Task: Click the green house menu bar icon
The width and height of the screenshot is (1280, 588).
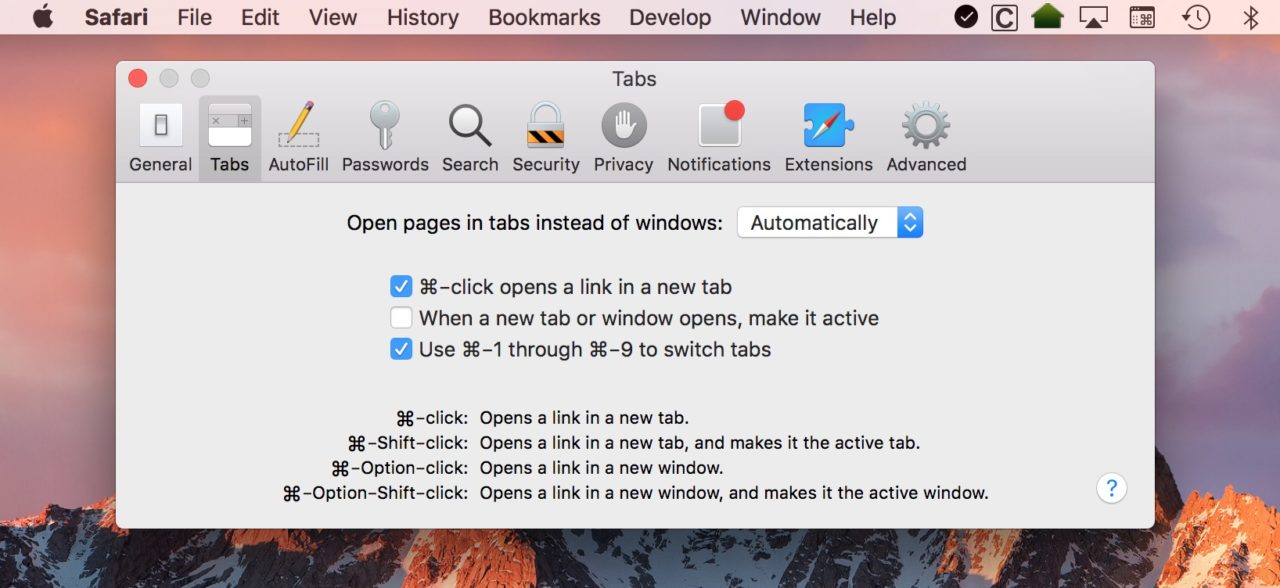Action: tap(1047, 17)
